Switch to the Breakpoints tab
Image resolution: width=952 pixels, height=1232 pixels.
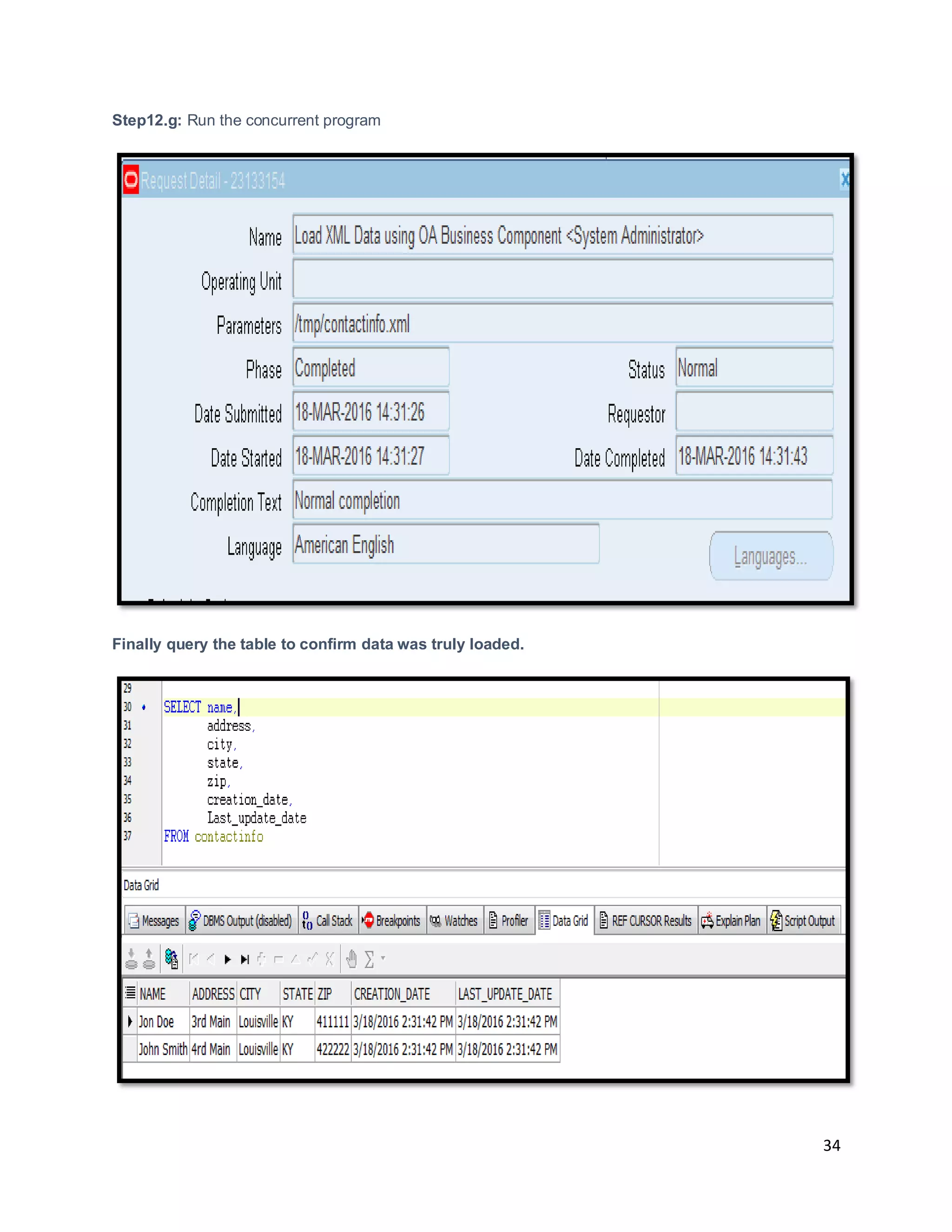click(x=392, y=921)
